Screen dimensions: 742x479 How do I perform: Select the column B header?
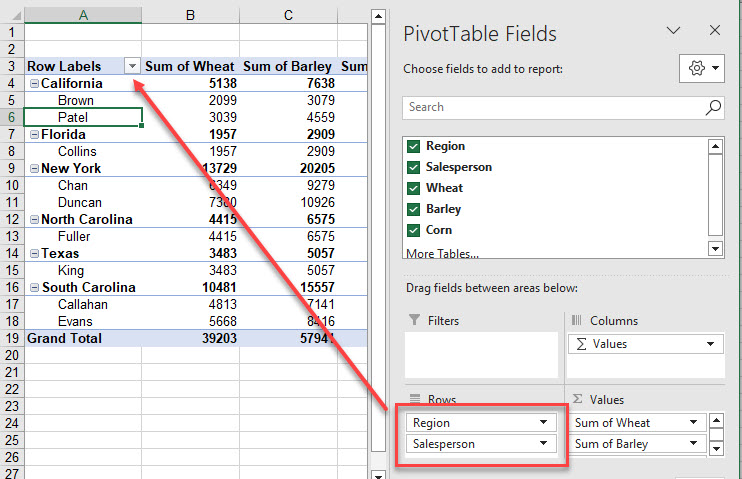point(190,15)
